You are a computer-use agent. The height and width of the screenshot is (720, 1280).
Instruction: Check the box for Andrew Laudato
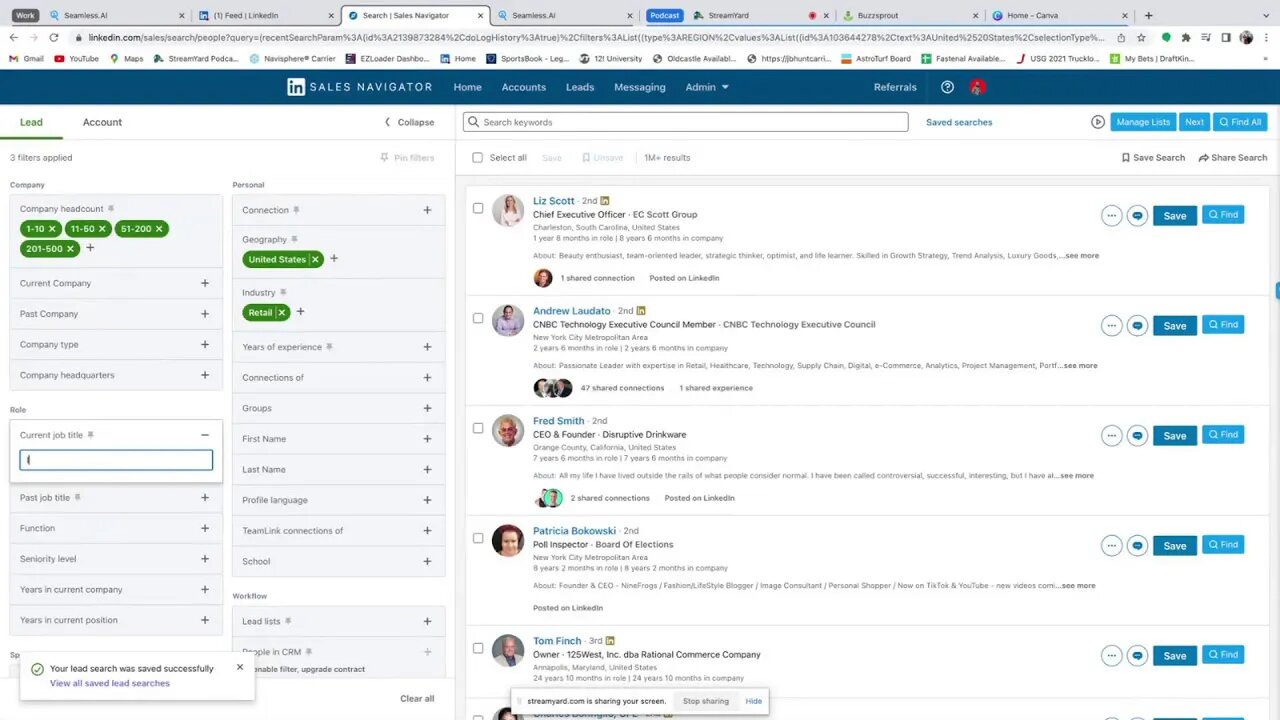(477, 318)
